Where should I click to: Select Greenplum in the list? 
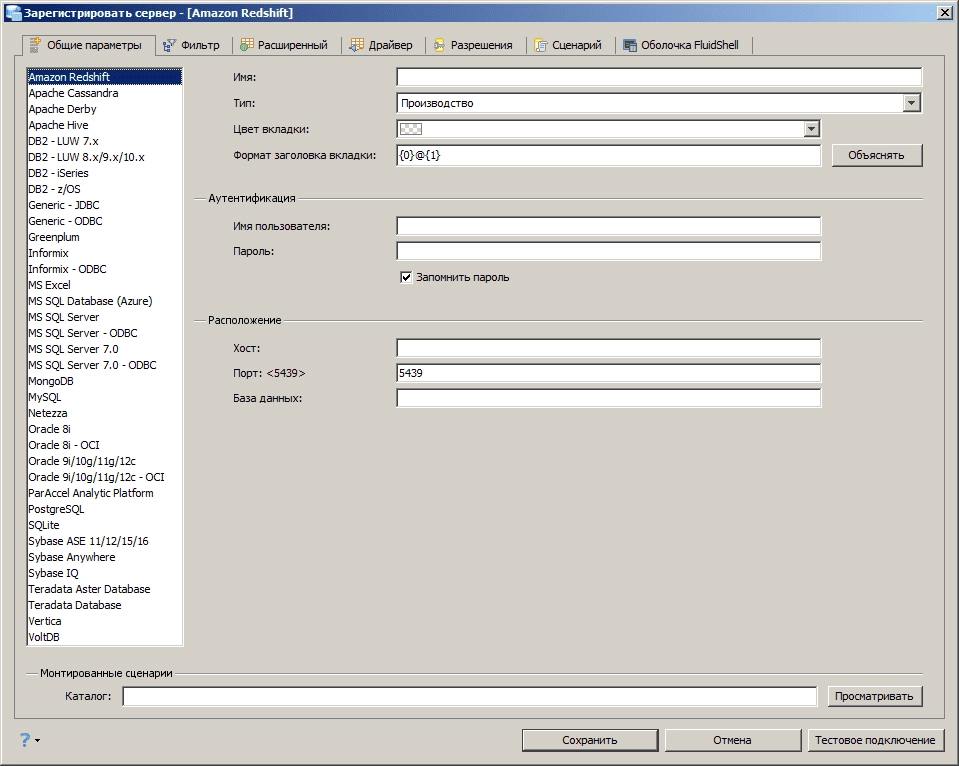105,237
